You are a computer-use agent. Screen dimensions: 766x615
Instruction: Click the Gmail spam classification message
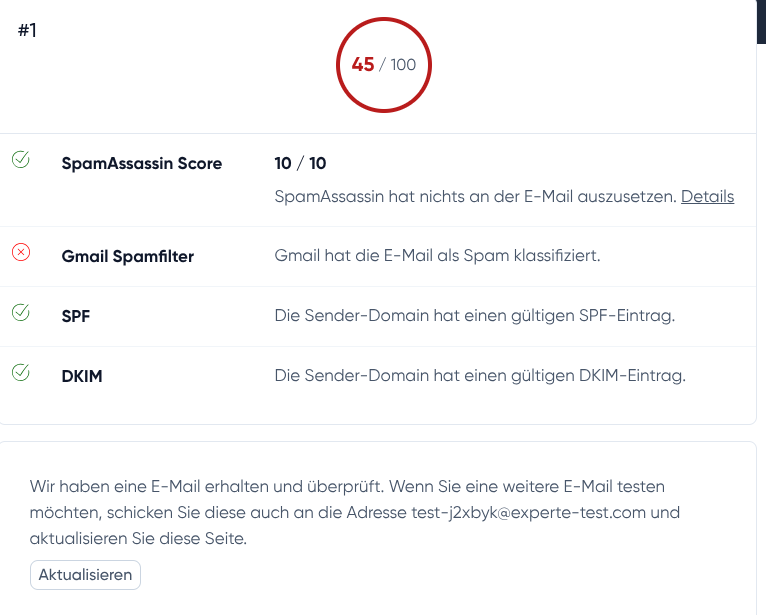[x=437, y=256]
